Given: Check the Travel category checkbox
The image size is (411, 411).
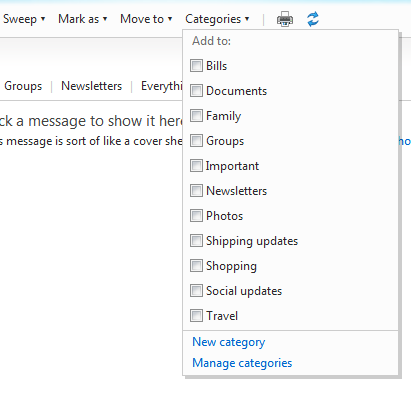Looking at the screenshot, I should point(196,315).
